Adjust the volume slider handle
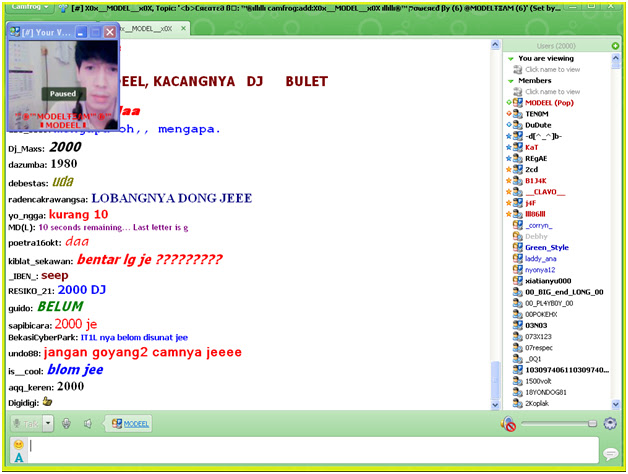This screenshot has height=474, width=628. pyautogui.click(x=592, y=424)
